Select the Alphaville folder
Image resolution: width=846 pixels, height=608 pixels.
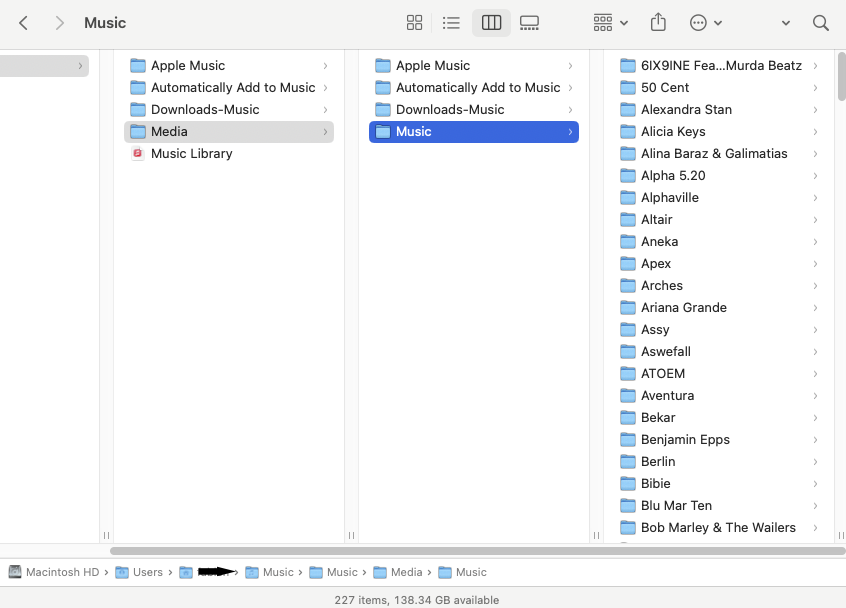(x=719, y=198)
